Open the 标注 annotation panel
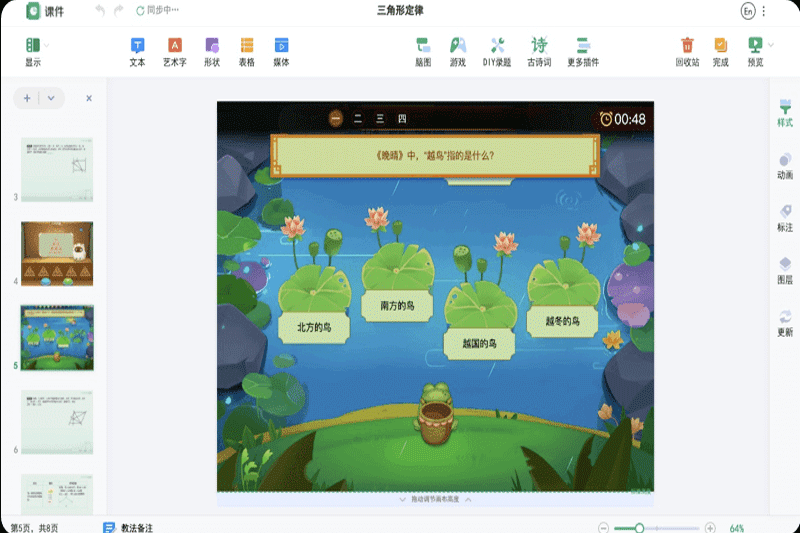 point(785,219)
